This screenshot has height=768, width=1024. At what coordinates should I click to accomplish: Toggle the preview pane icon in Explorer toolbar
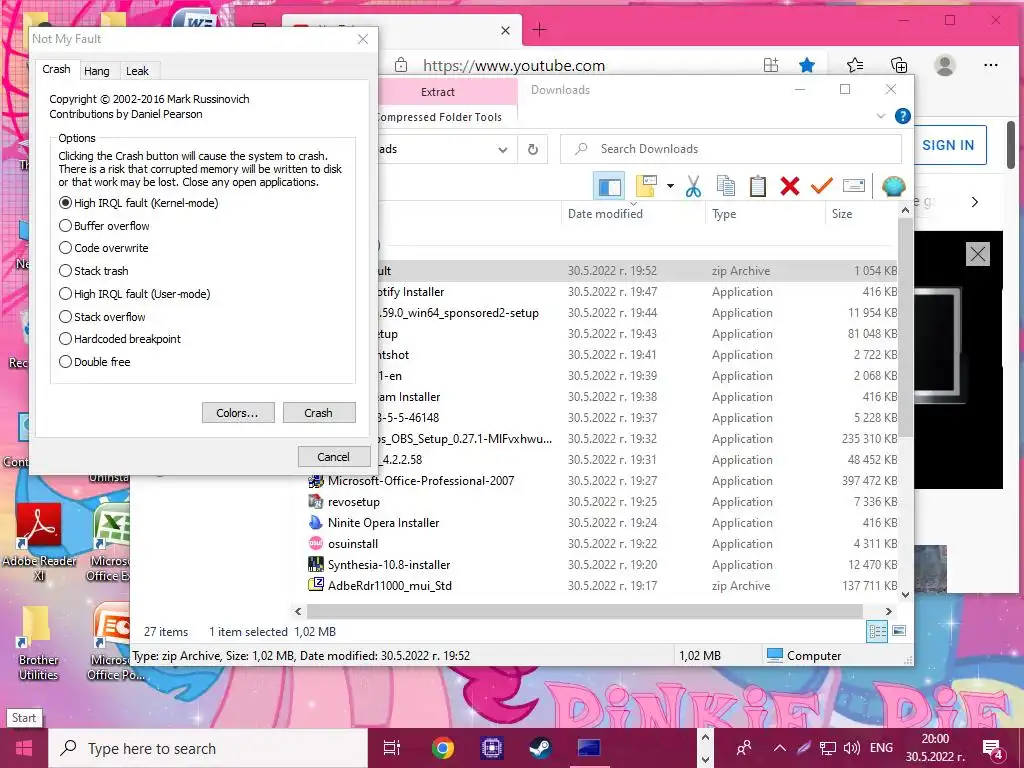coord(609,186)
